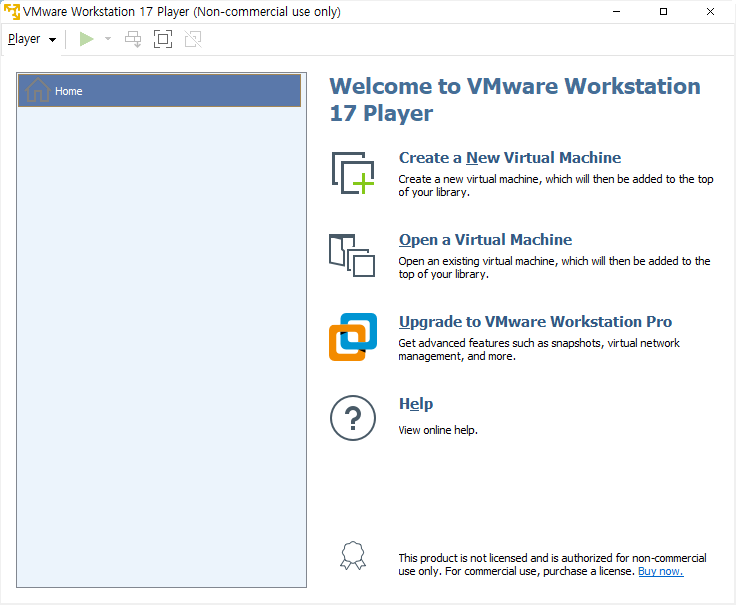Click the 'Get advanced features such as snapshots' text
The height and width of the screenshot is (605, 736).
pyautogui.click(x=539, y=350)
